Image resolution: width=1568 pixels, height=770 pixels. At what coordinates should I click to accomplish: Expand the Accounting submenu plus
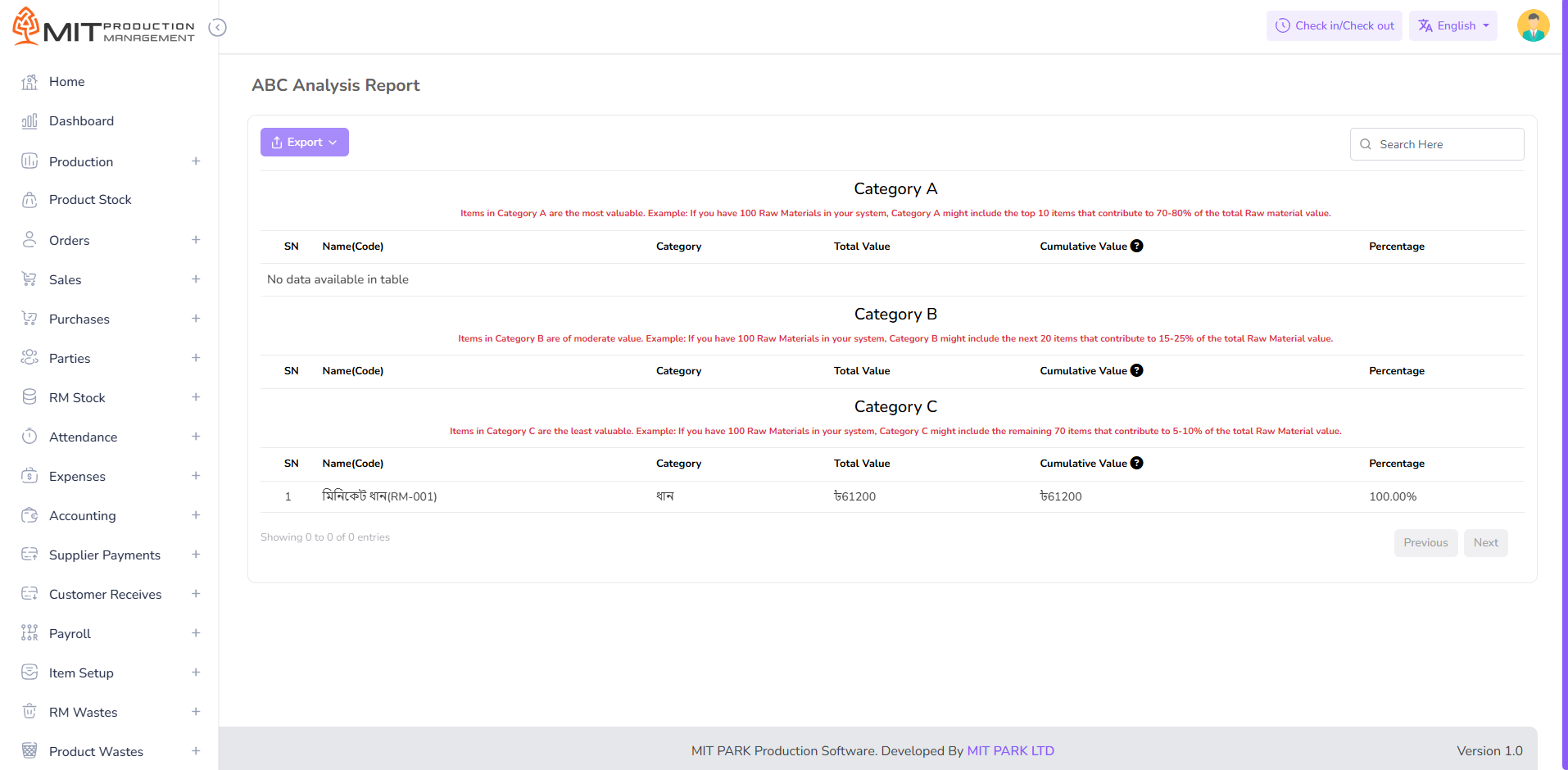pos(196,515)
